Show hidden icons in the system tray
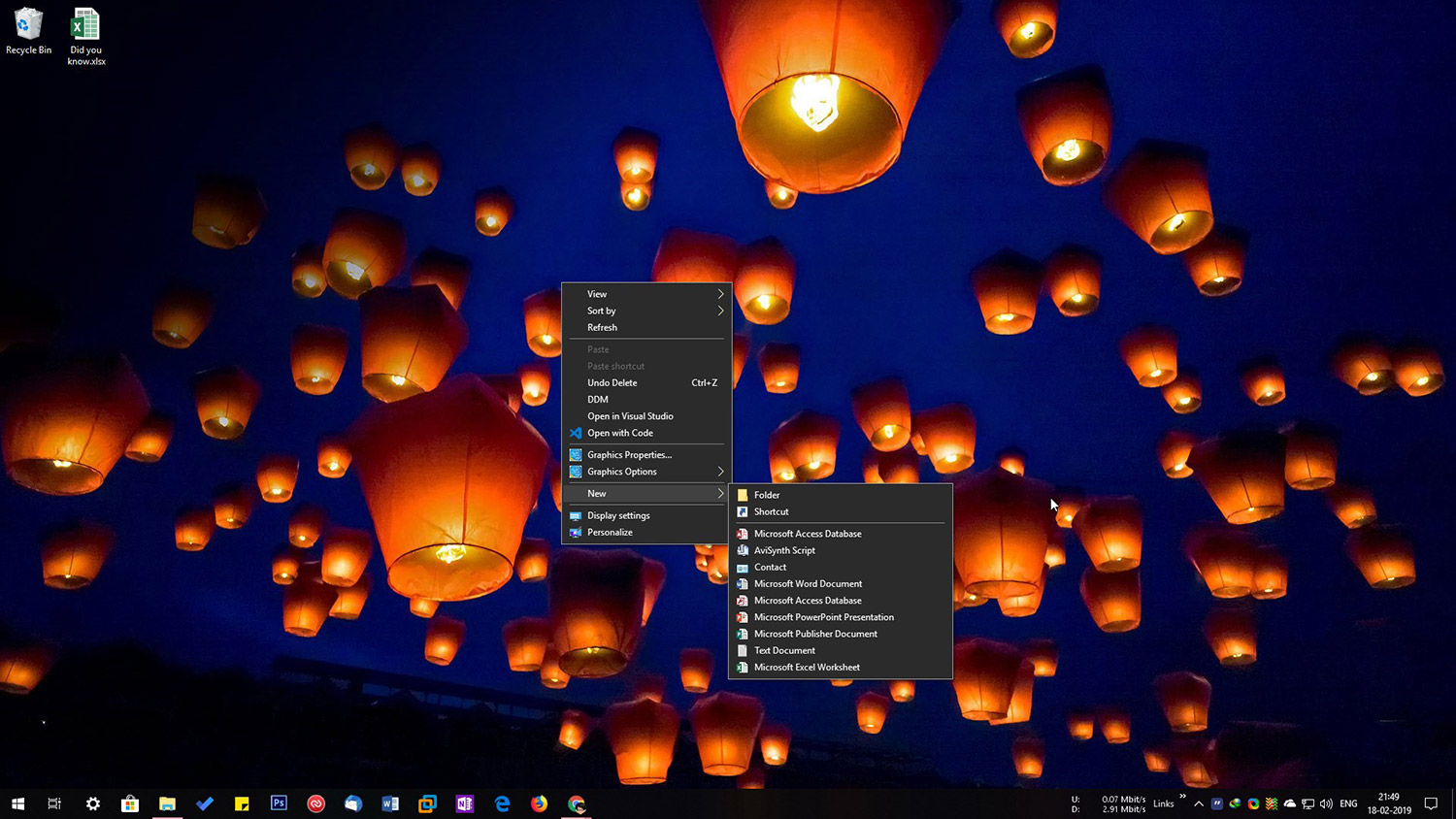Screen dimensions: 1456x819 pos(1199,803)
